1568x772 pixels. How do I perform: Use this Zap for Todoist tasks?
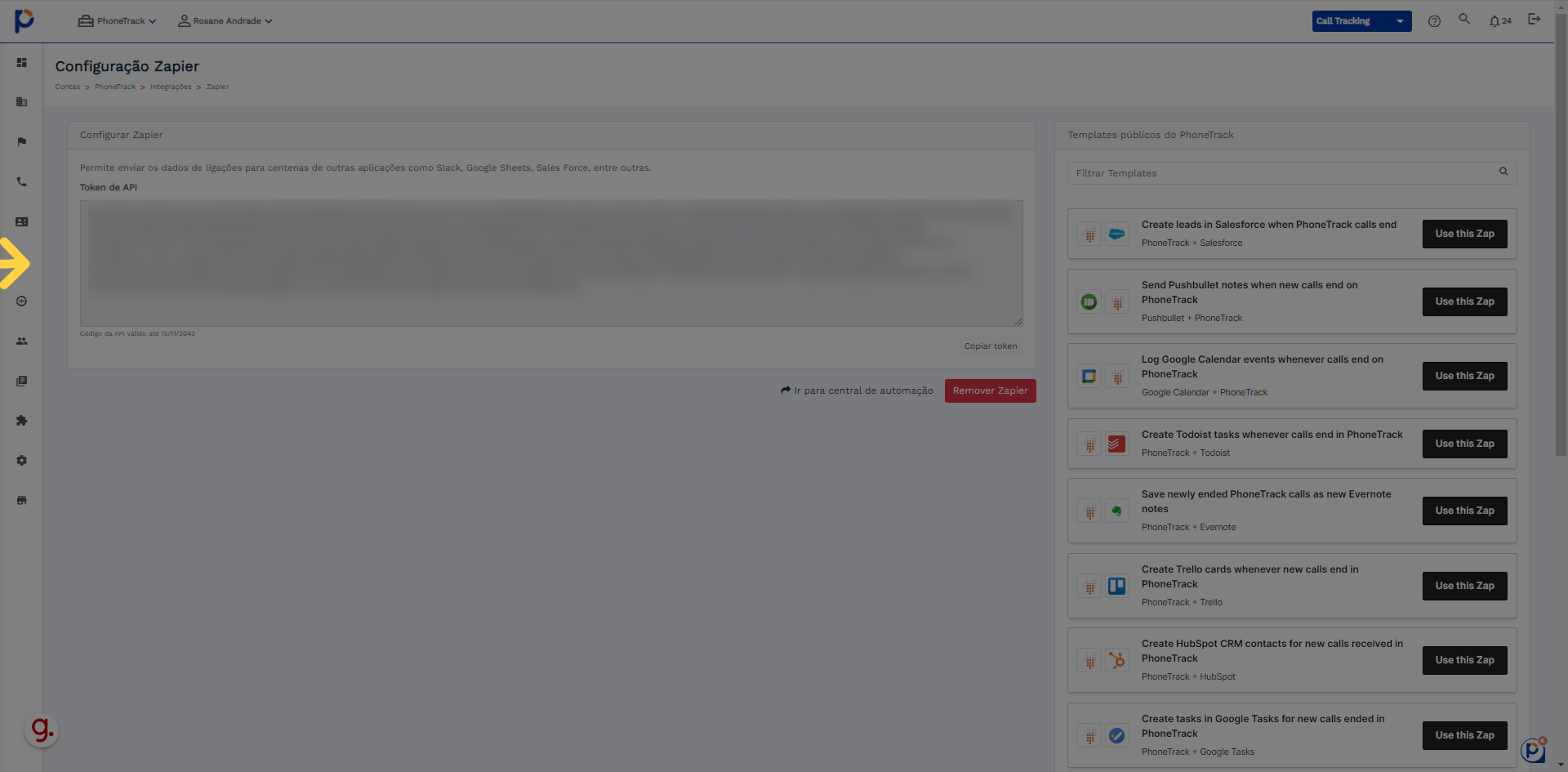click(1464, 444)
